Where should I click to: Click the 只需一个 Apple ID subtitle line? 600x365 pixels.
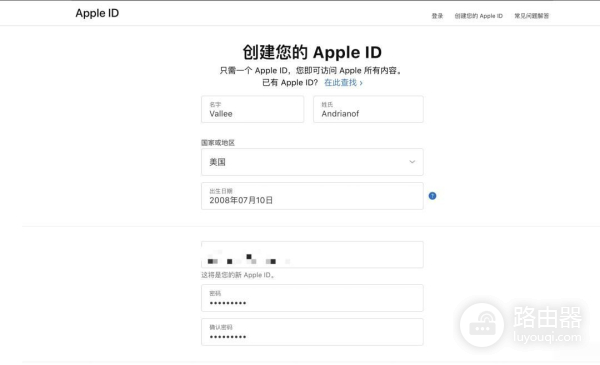point(311,70)
